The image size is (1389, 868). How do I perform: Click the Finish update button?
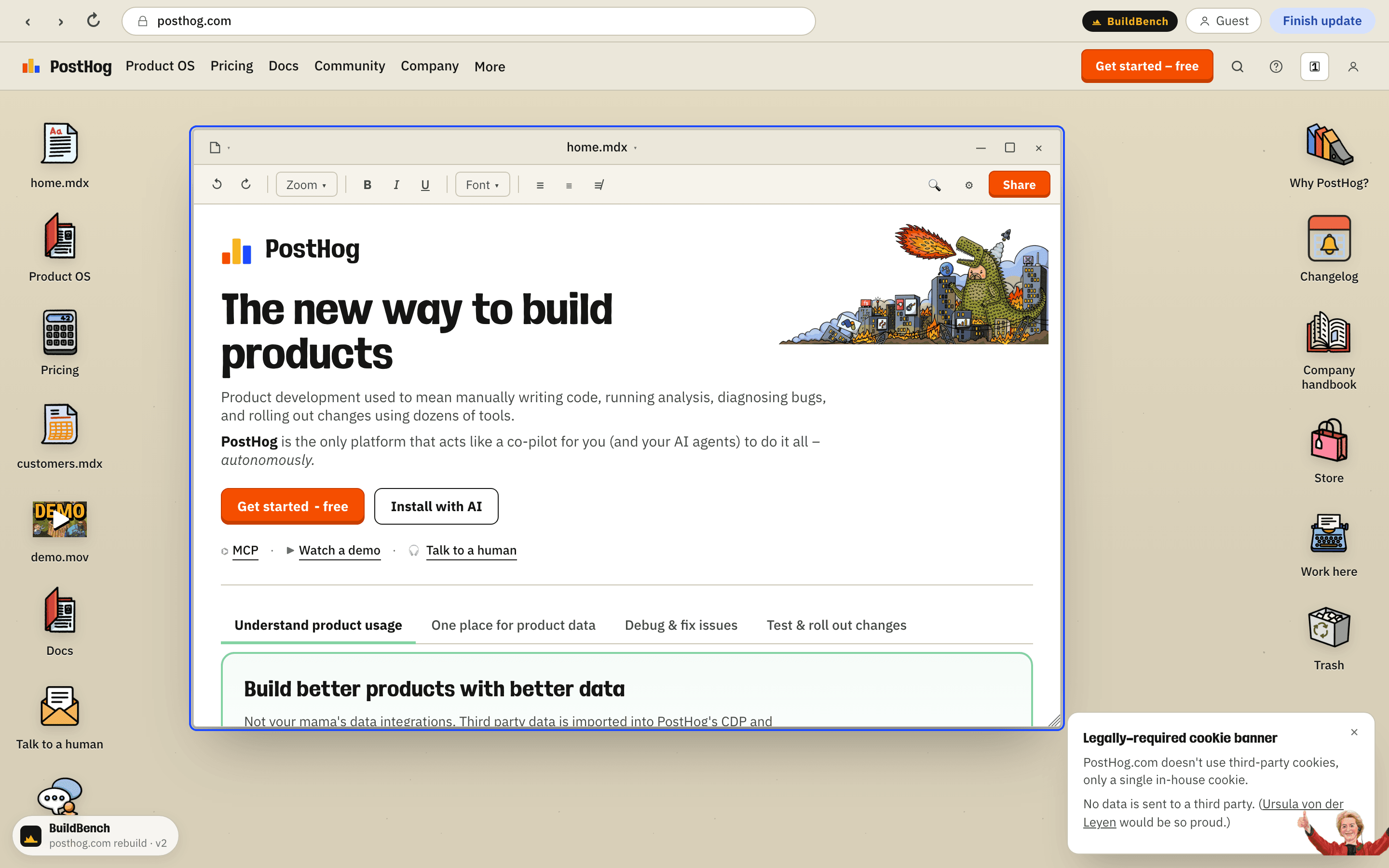tap(1322, 21)
